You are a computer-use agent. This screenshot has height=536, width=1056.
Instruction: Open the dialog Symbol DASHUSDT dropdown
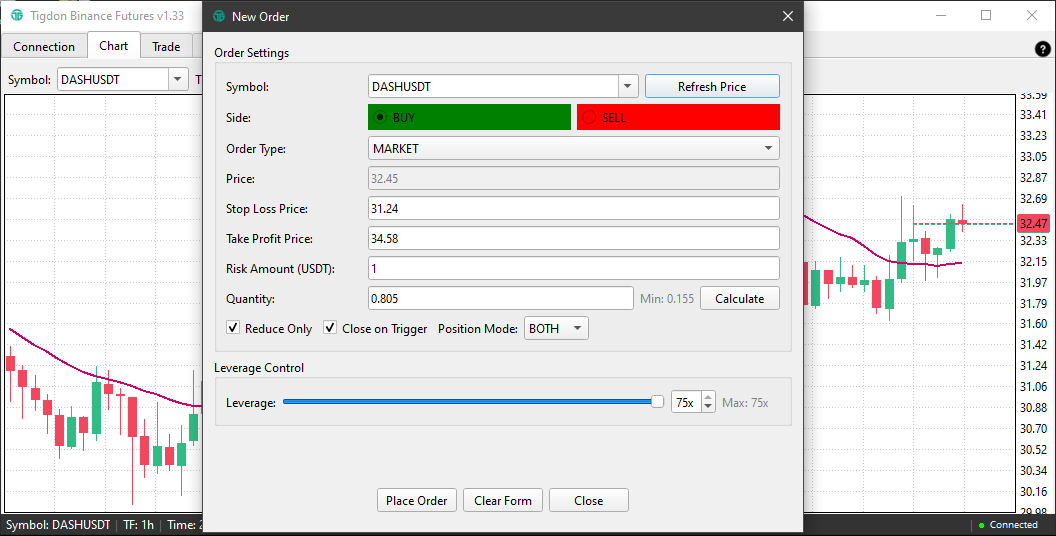pyautogui.click(x=628, y=87)
